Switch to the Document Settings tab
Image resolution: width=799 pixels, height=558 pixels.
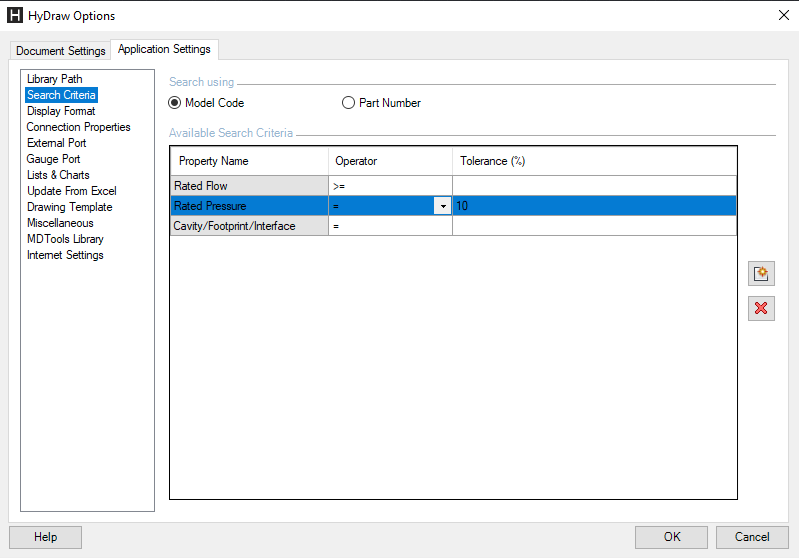point(60,51)
